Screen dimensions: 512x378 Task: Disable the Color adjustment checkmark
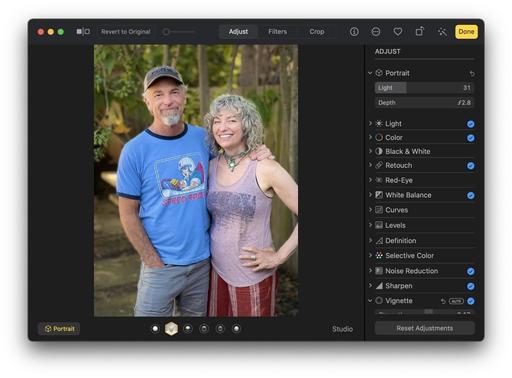pyautogui.click(x=471, y=138)
